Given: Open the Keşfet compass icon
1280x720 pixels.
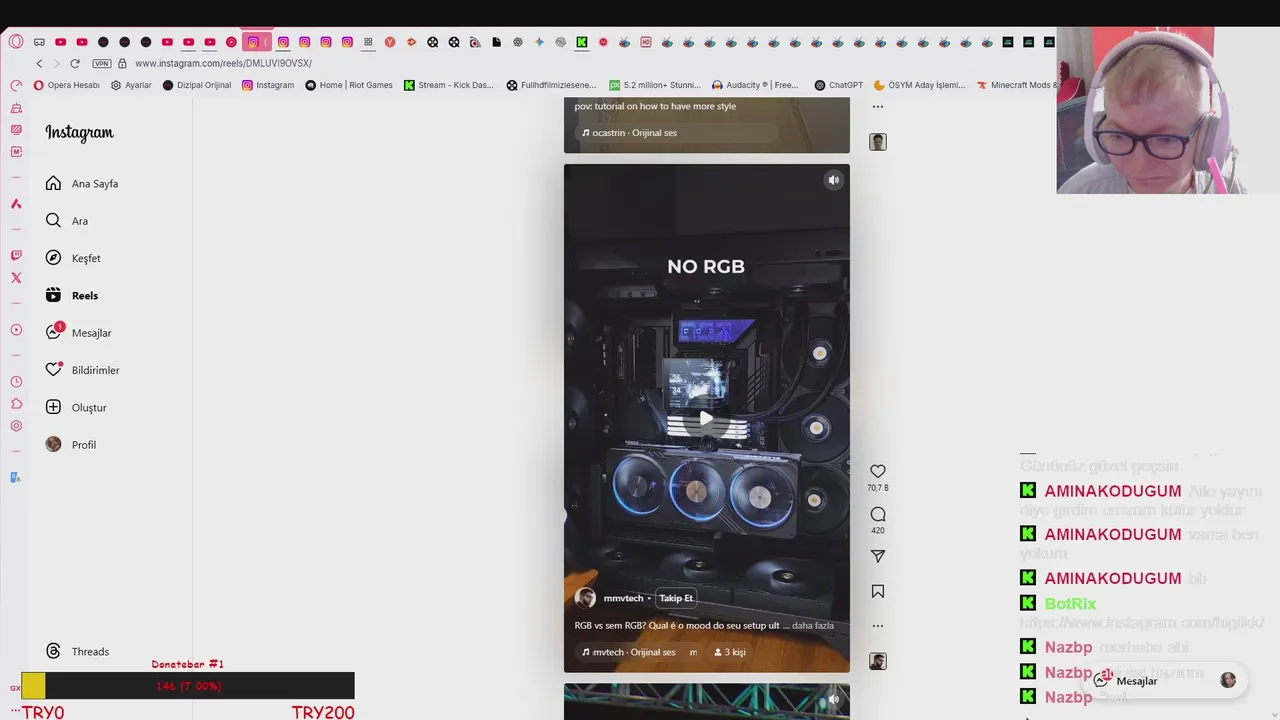Looking at the screenshot, I should coord(53,258).
